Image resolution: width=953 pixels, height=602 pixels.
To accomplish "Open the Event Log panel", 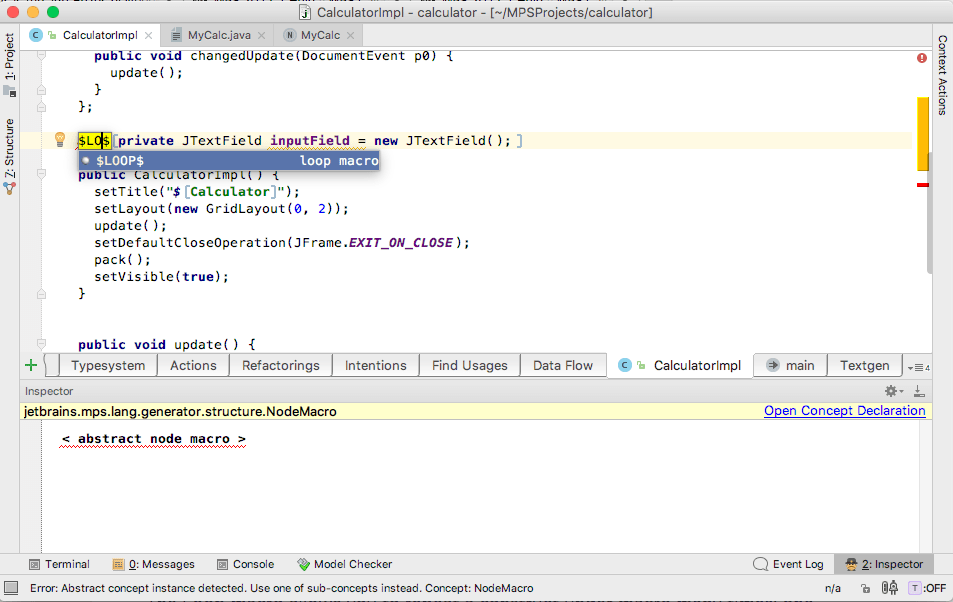I will pyautogui.click(x=788, y=564).
